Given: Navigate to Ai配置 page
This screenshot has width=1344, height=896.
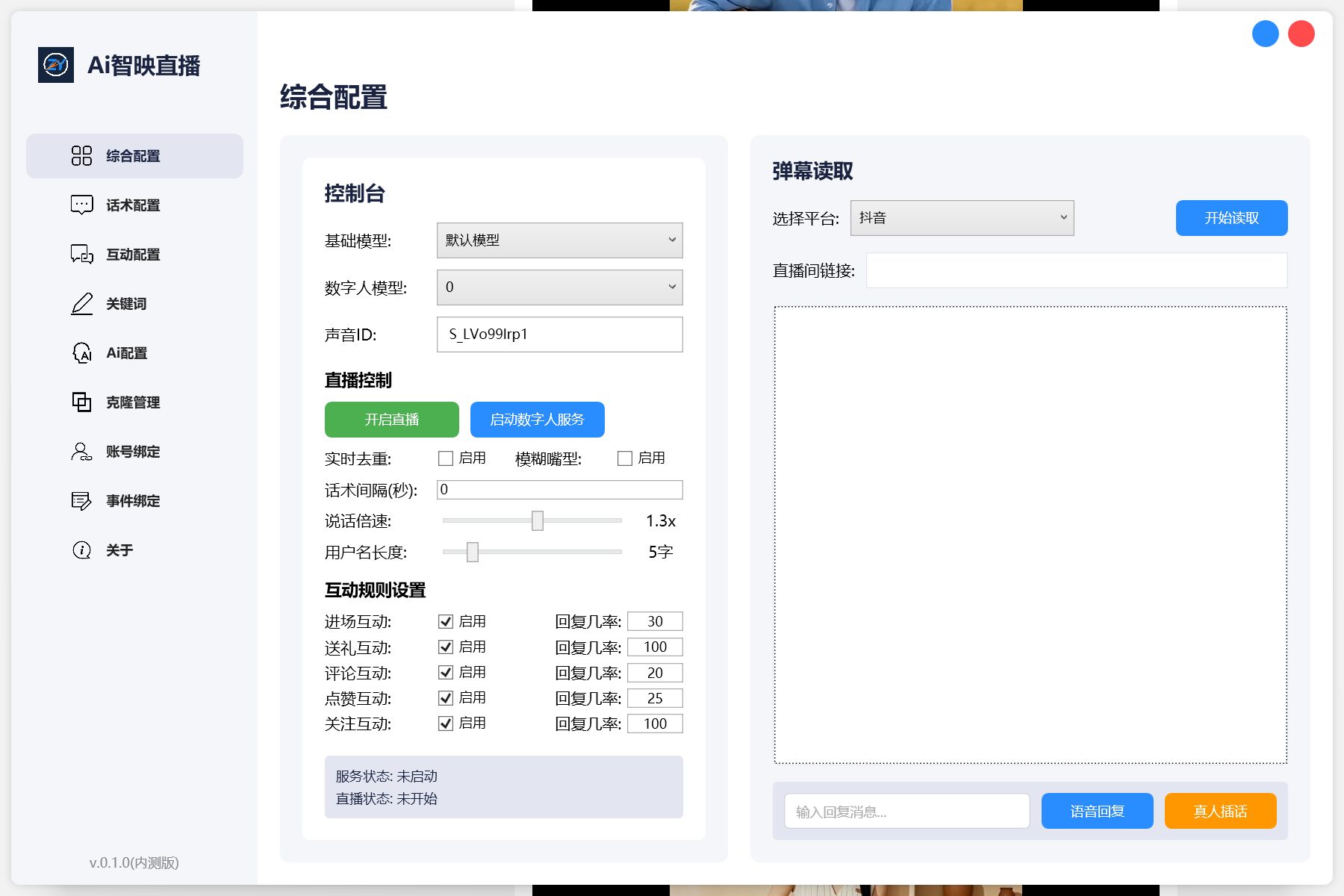Looking at the screenshot, I should (134, 353).
